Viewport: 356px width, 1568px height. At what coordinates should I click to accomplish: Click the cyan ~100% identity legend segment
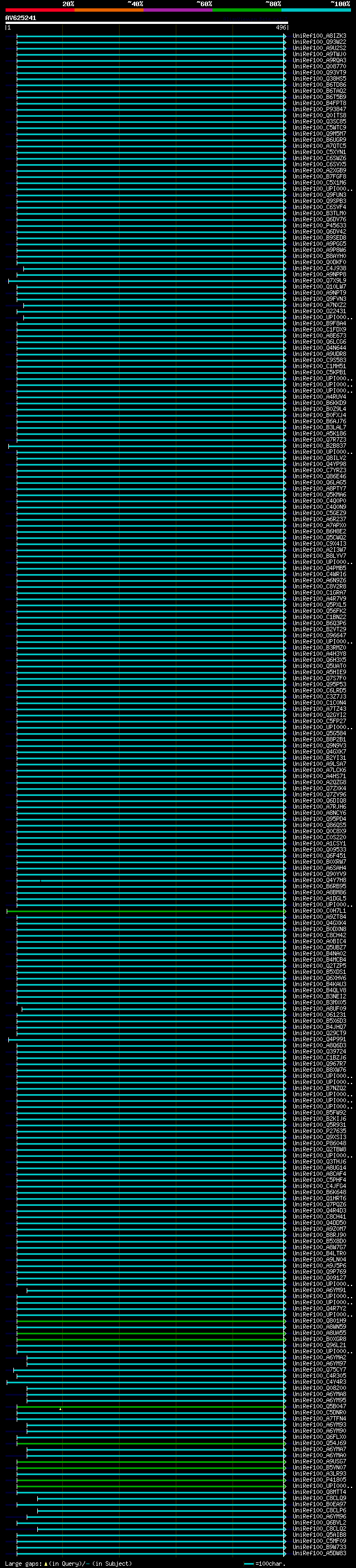[317, 10]
